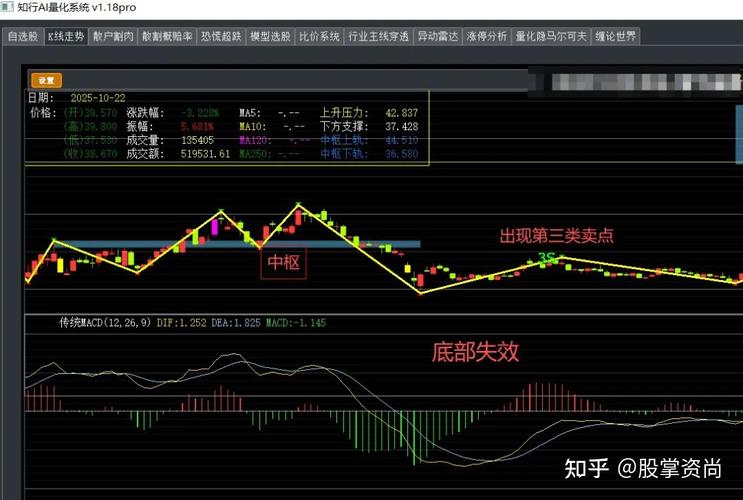
Task: Click the MACD:-1.145 readout
Action: click(296, 323)
